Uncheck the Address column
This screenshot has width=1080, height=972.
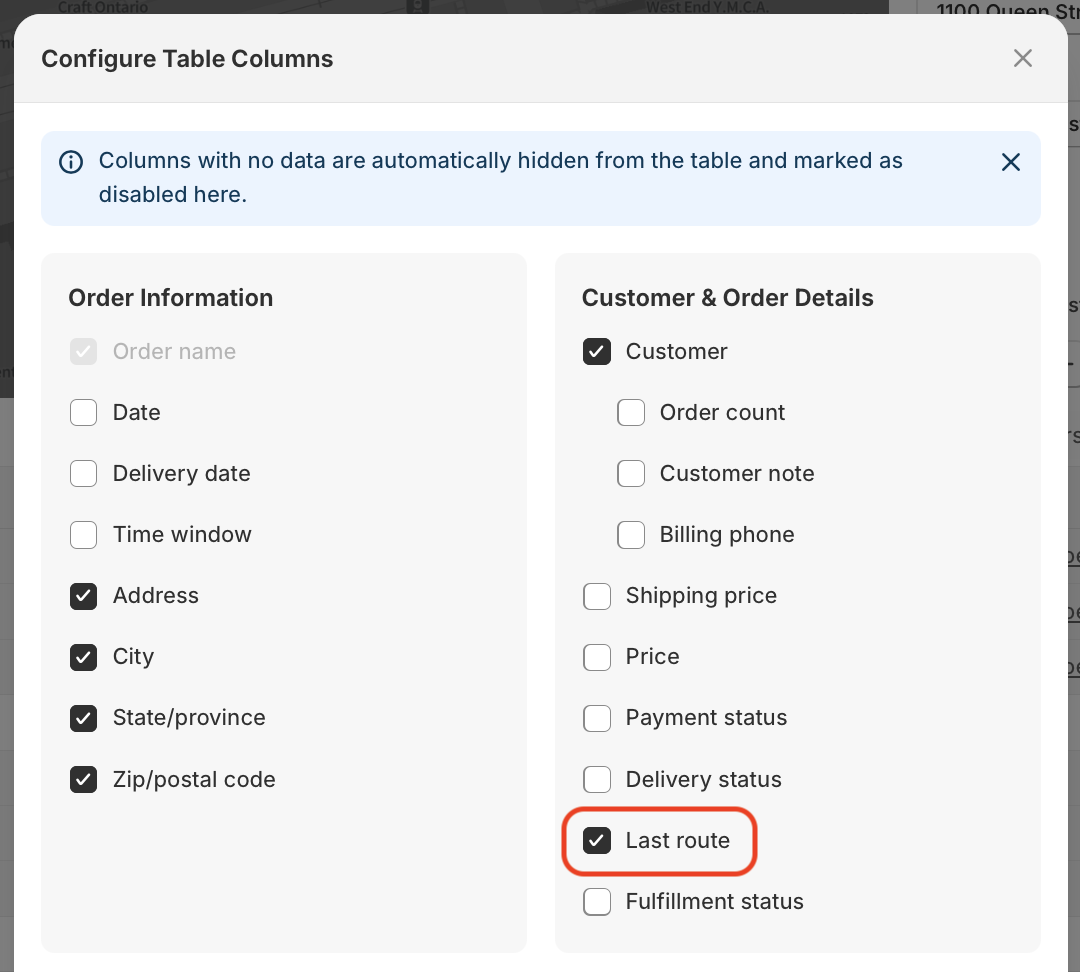[x=83, y=596]
